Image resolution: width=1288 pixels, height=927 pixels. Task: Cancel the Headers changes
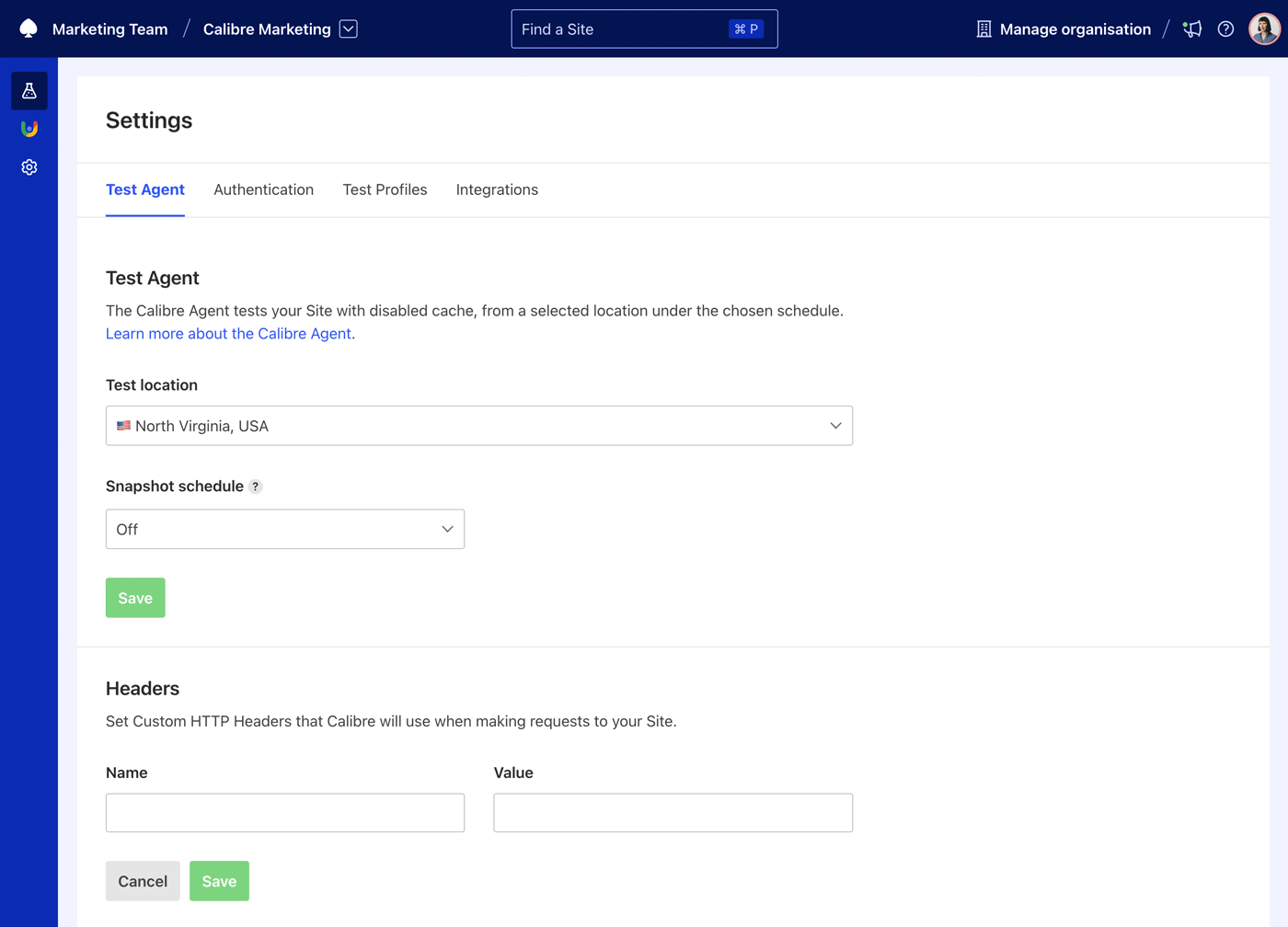[143, 880]
